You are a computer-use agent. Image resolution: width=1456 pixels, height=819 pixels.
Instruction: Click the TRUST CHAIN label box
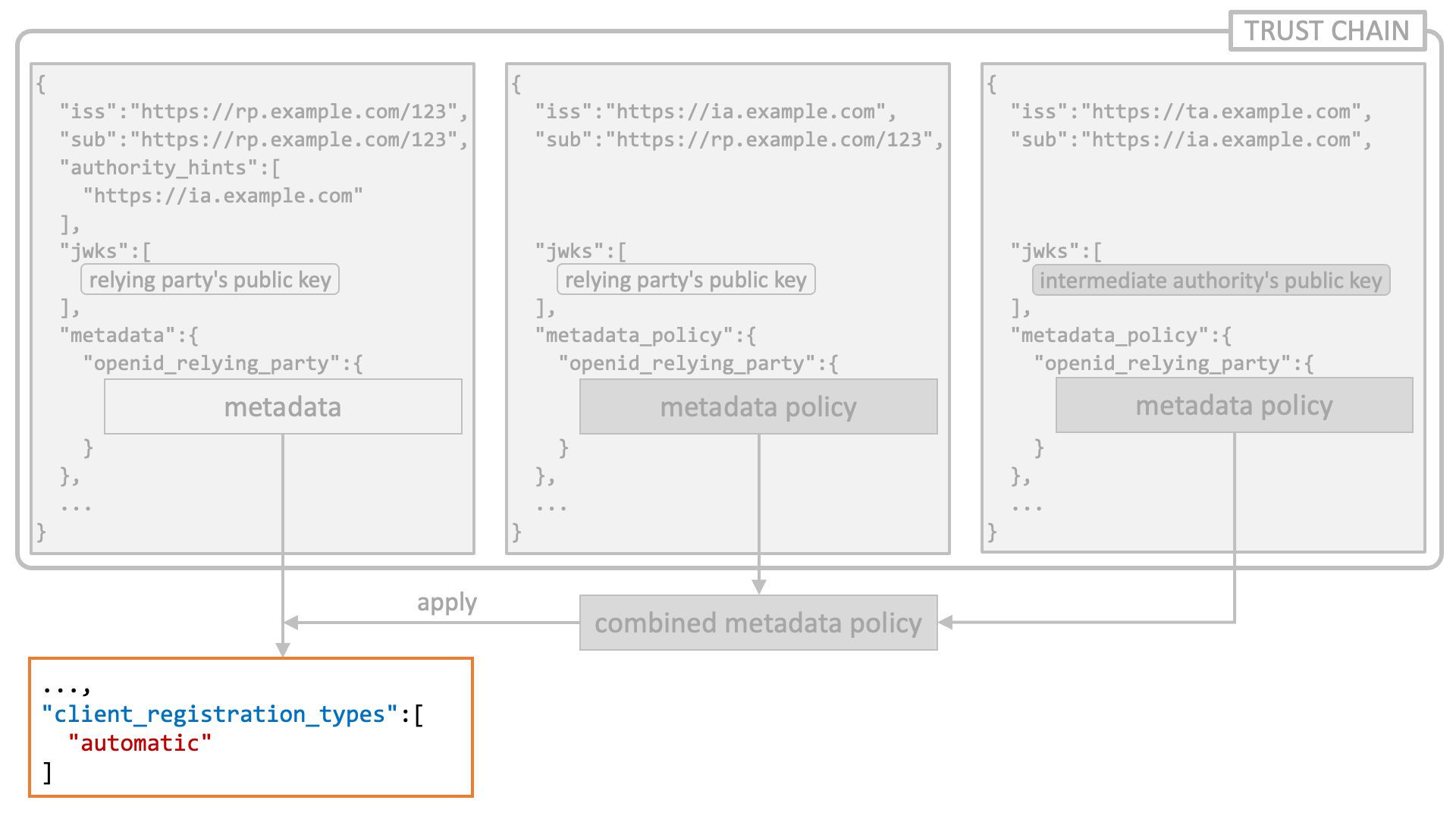pos(1327,31)
